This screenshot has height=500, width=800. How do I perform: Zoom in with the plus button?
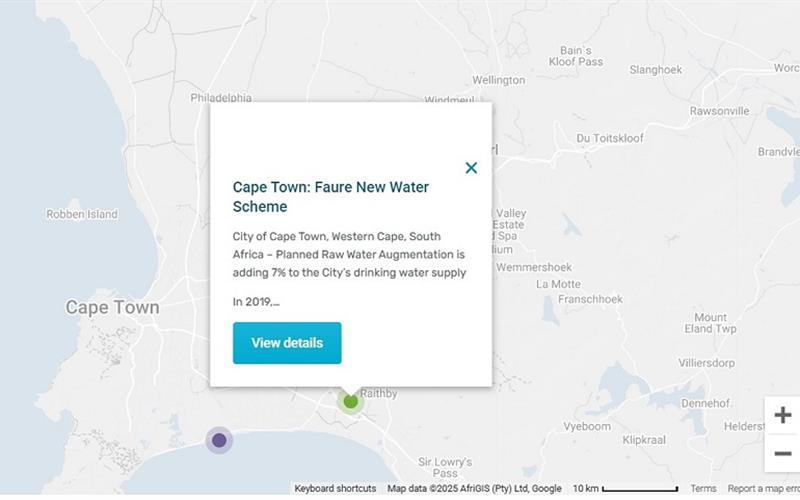(x=783, y=415)
